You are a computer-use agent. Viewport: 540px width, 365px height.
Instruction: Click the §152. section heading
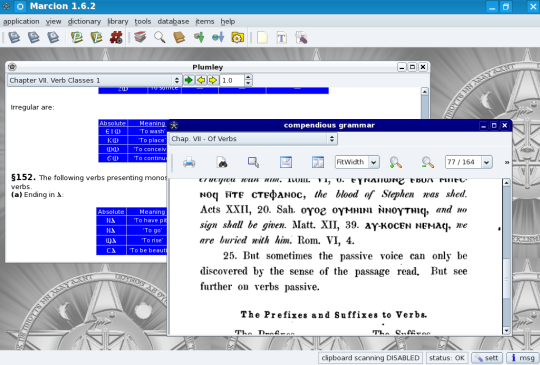point(23,177)
